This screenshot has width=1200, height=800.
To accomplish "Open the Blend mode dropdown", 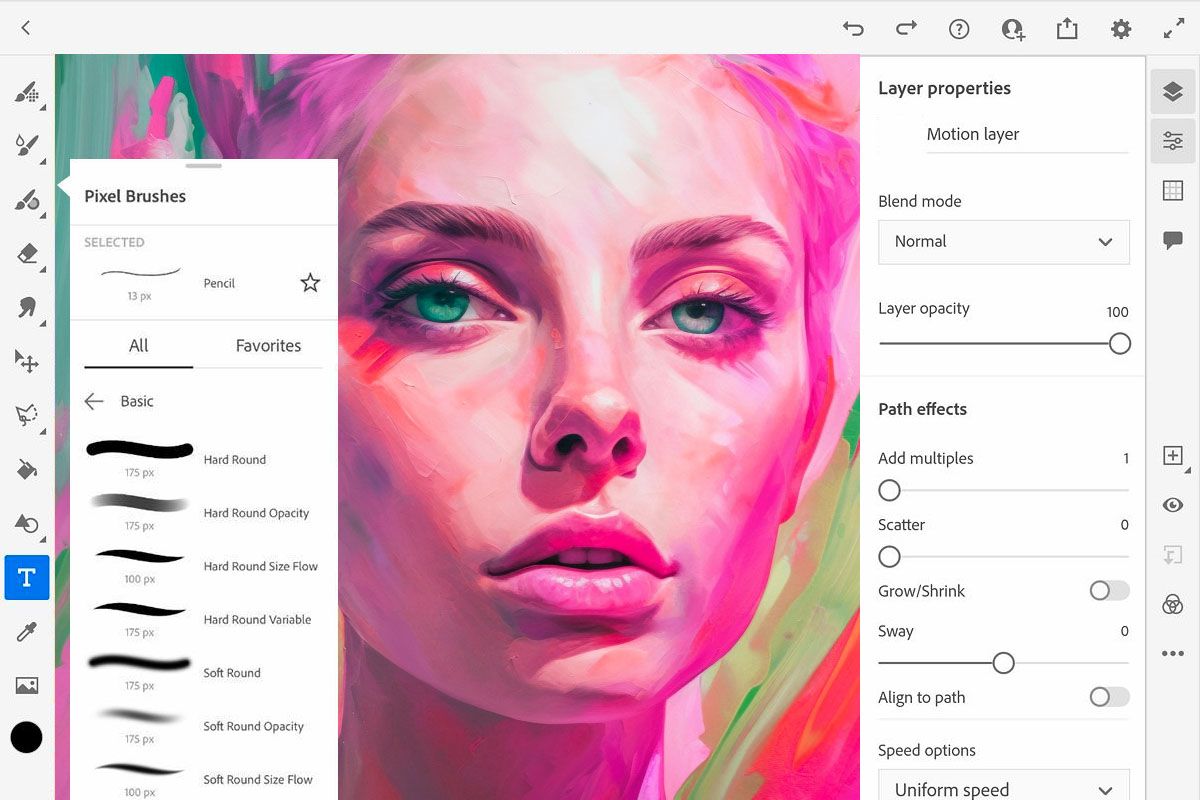I will tap(1003, 242).
